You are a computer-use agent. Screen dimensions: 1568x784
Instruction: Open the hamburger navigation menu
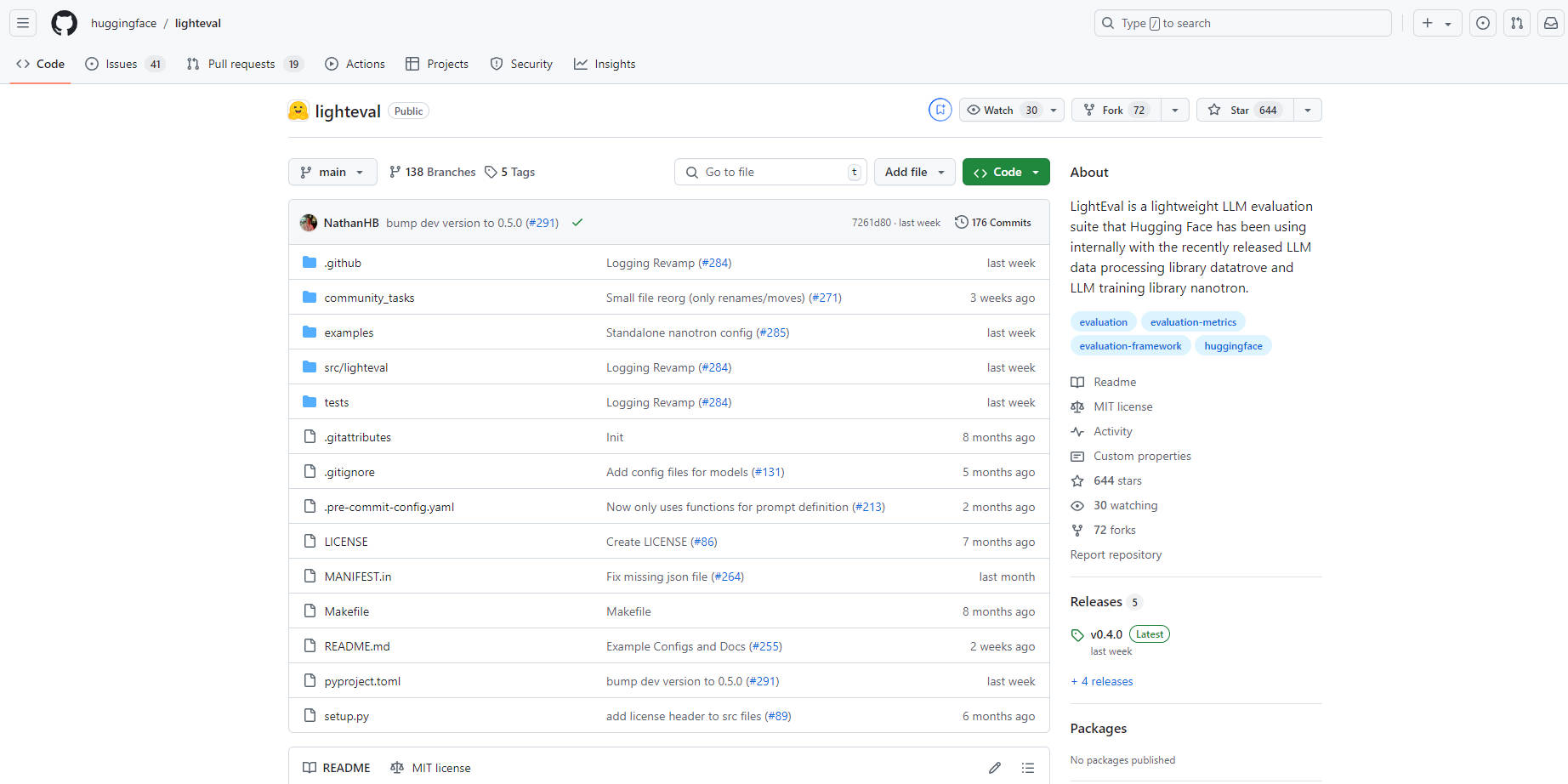(23, 23)
